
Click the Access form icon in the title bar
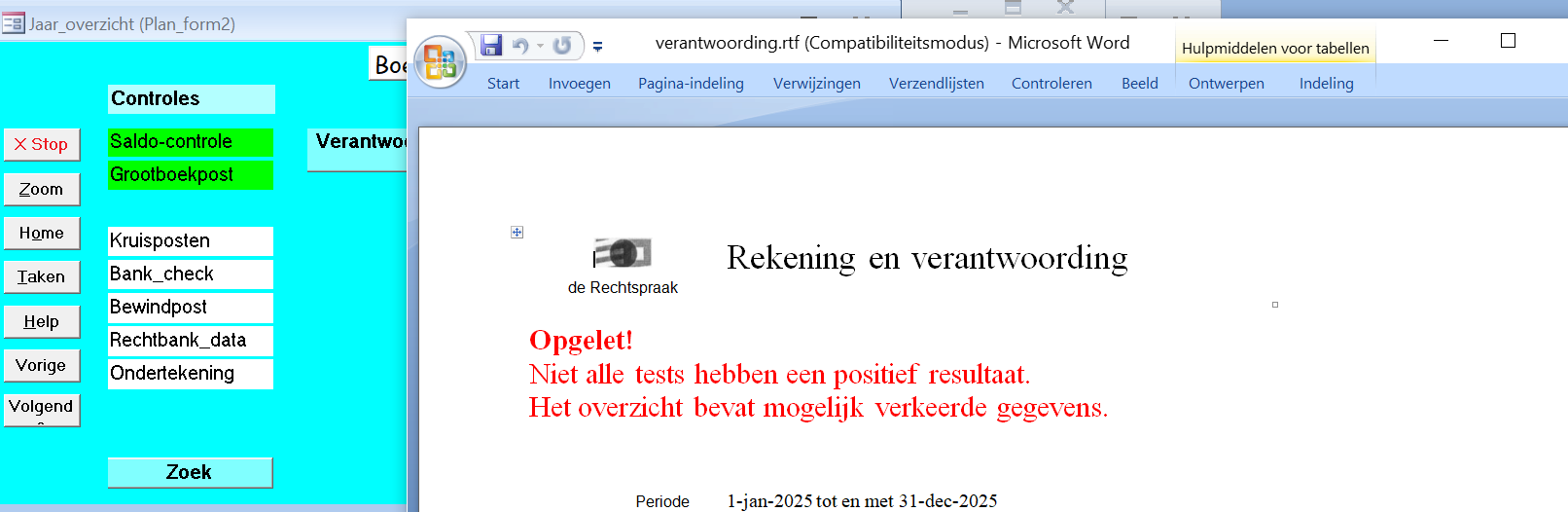coord(14,23)
